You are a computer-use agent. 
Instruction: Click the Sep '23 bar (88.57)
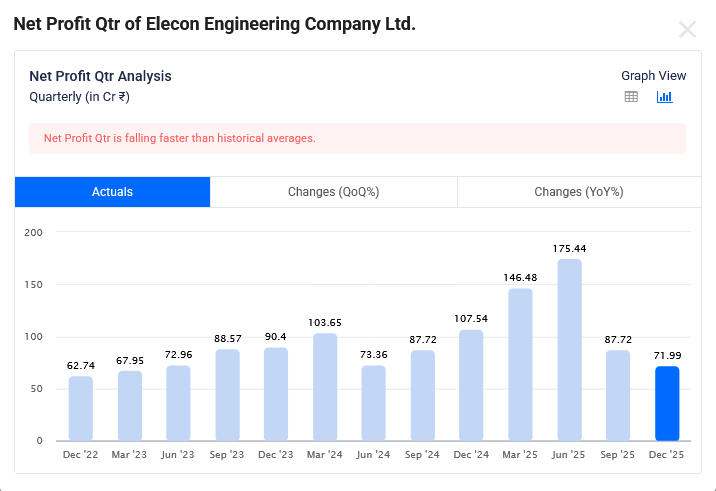pyautogui.click(x=227, y=395)
